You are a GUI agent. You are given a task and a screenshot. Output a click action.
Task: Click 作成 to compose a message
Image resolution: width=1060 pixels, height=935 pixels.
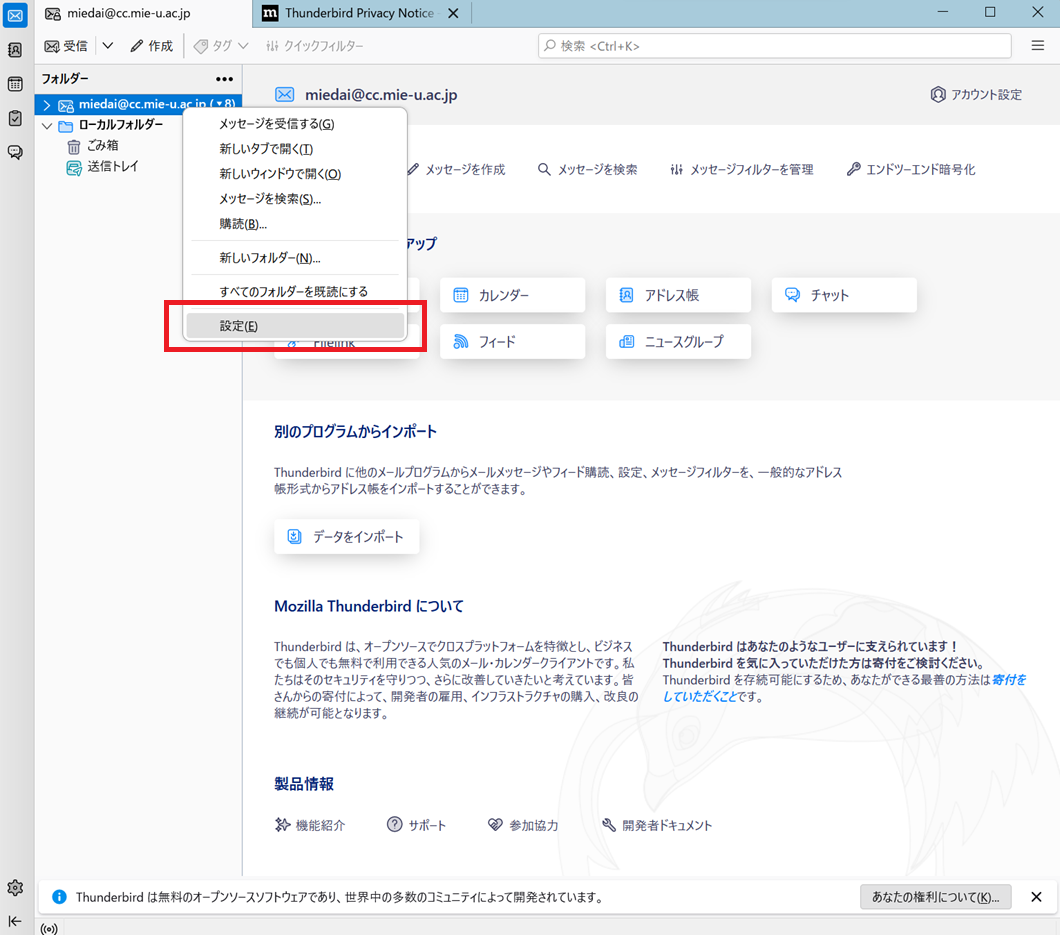click(151, 46)
